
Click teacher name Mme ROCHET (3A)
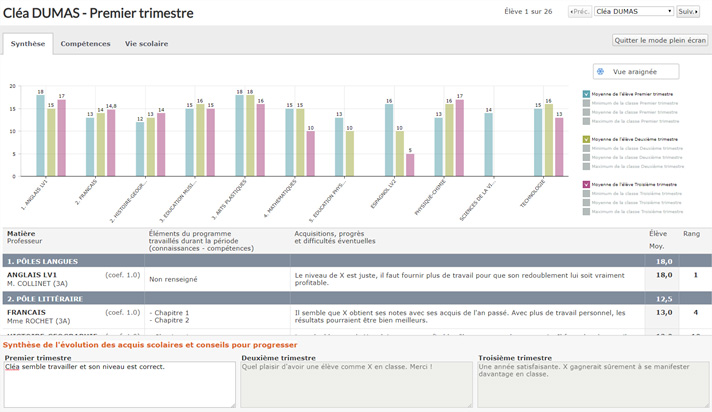tap(39, 321)
